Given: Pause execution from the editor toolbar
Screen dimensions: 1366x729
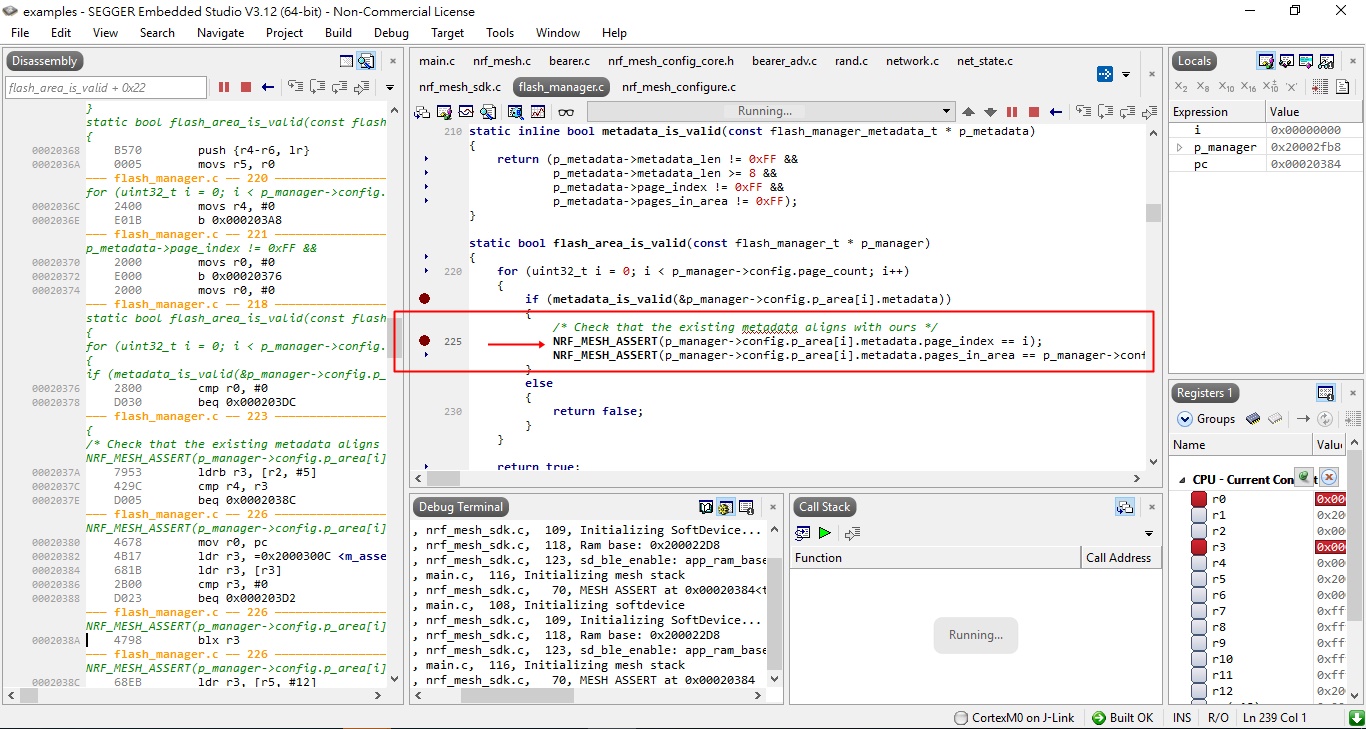Looking at the screenshot, I should point(1012,111).
